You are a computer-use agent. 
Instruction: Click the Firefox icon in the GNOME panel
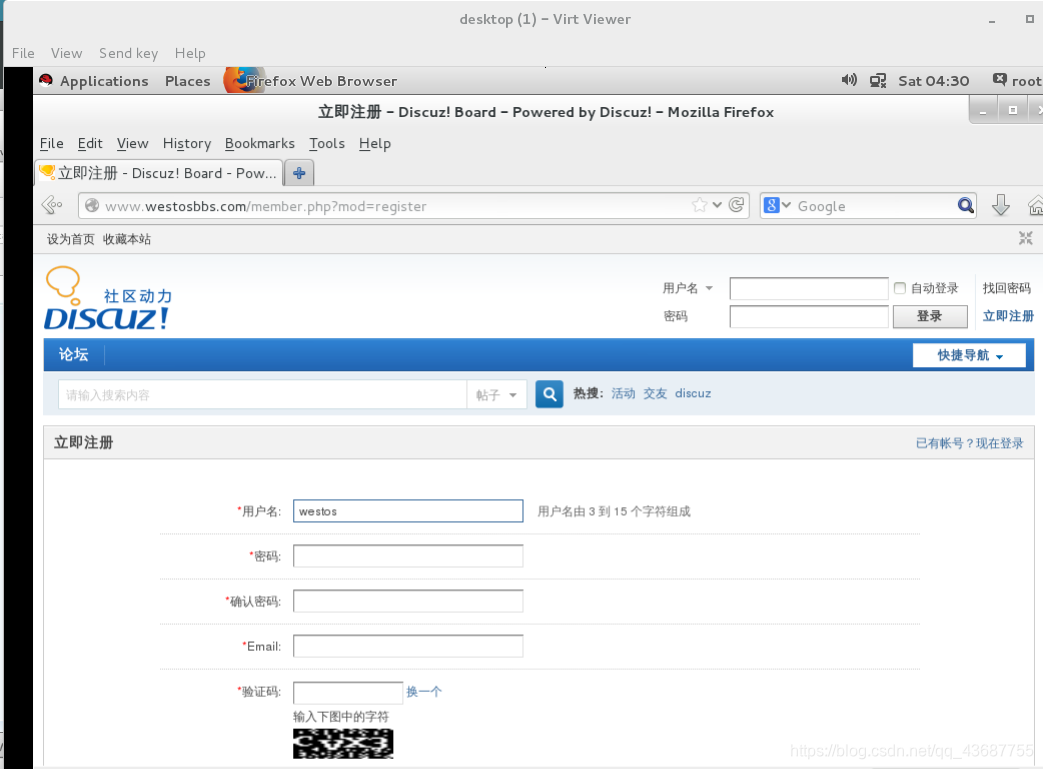pyautogui.click(x=242, y=80)
